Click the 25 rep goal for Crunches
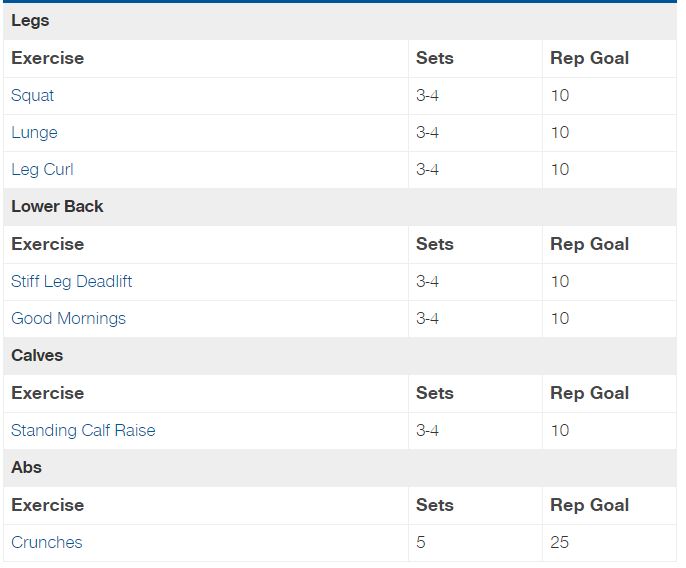The height and width of the screenshot is (568, 686). [560, 543]
